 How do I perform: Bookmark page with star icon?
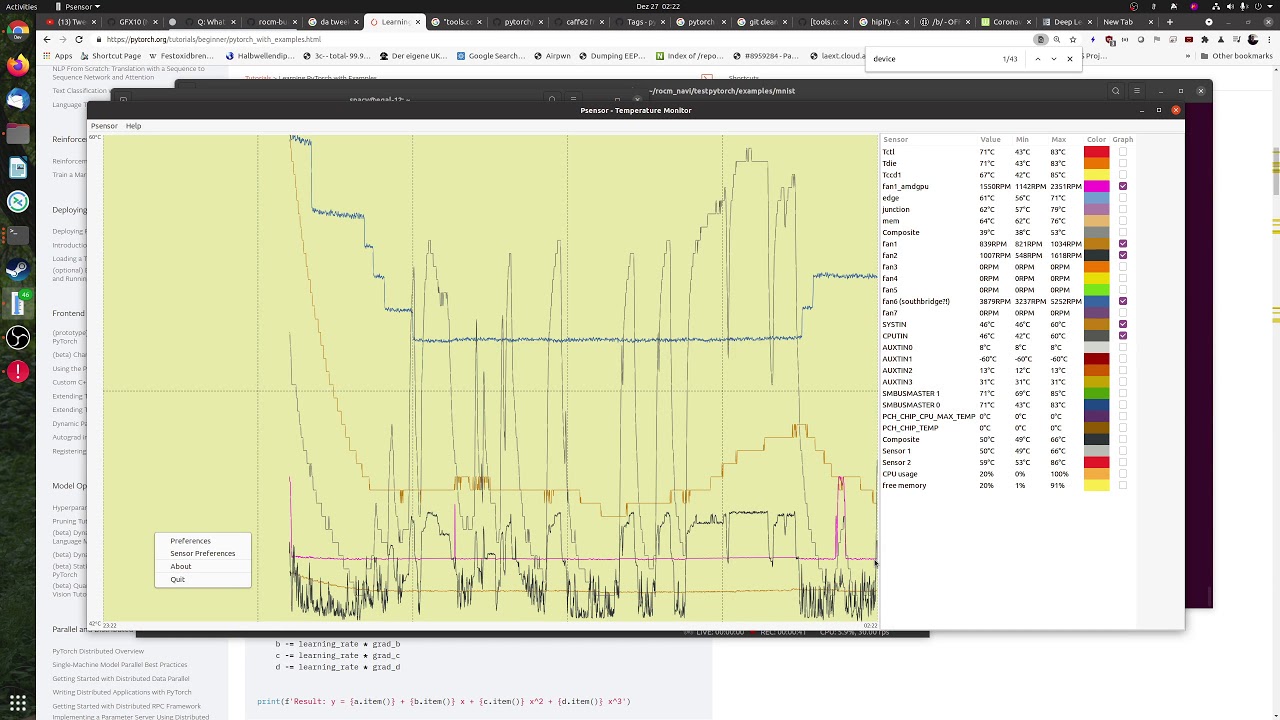click(x=1072, y=39)
